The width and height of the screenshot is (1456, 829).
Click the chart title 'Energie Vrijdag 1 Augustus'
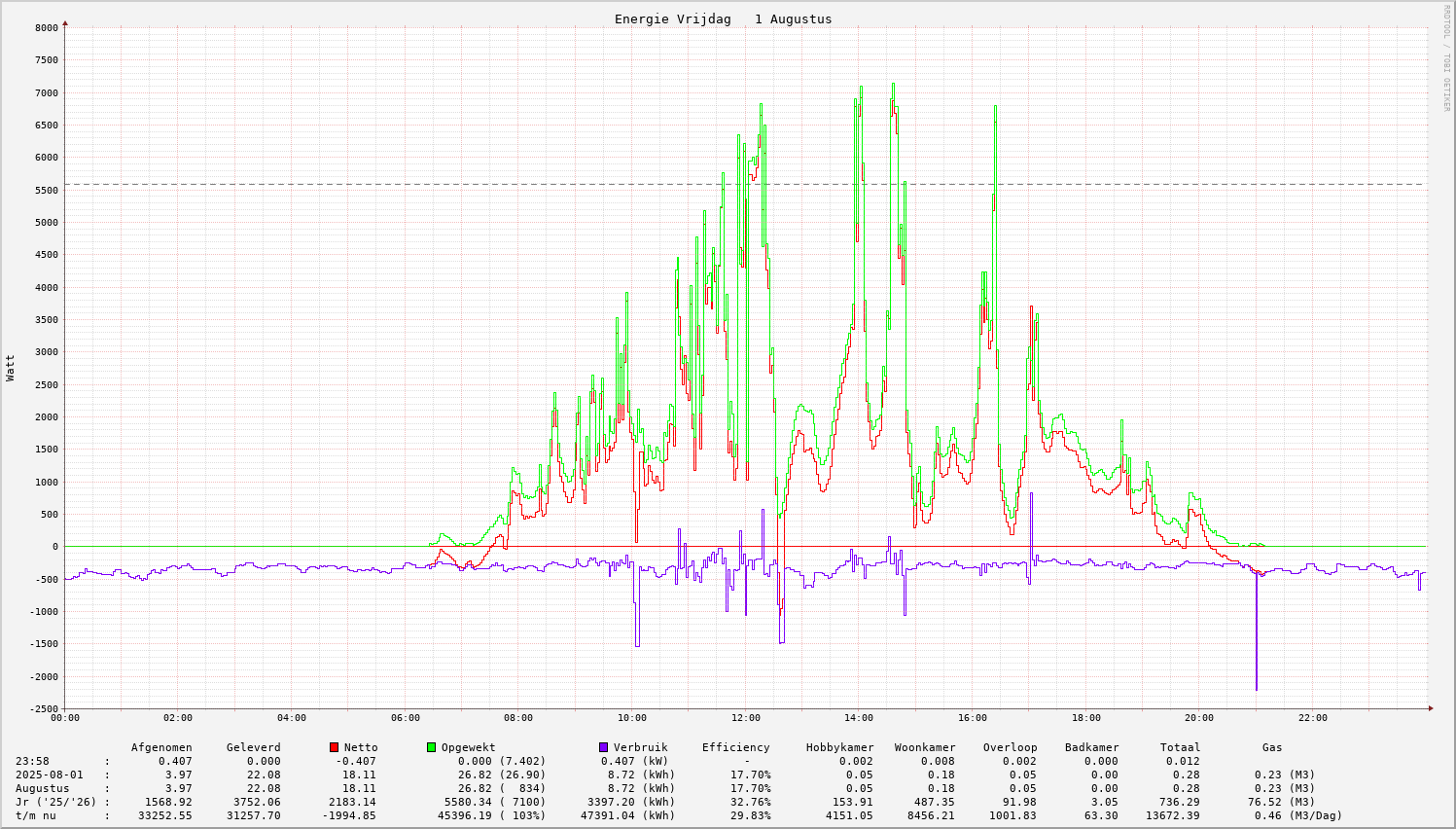pos(723,19)
